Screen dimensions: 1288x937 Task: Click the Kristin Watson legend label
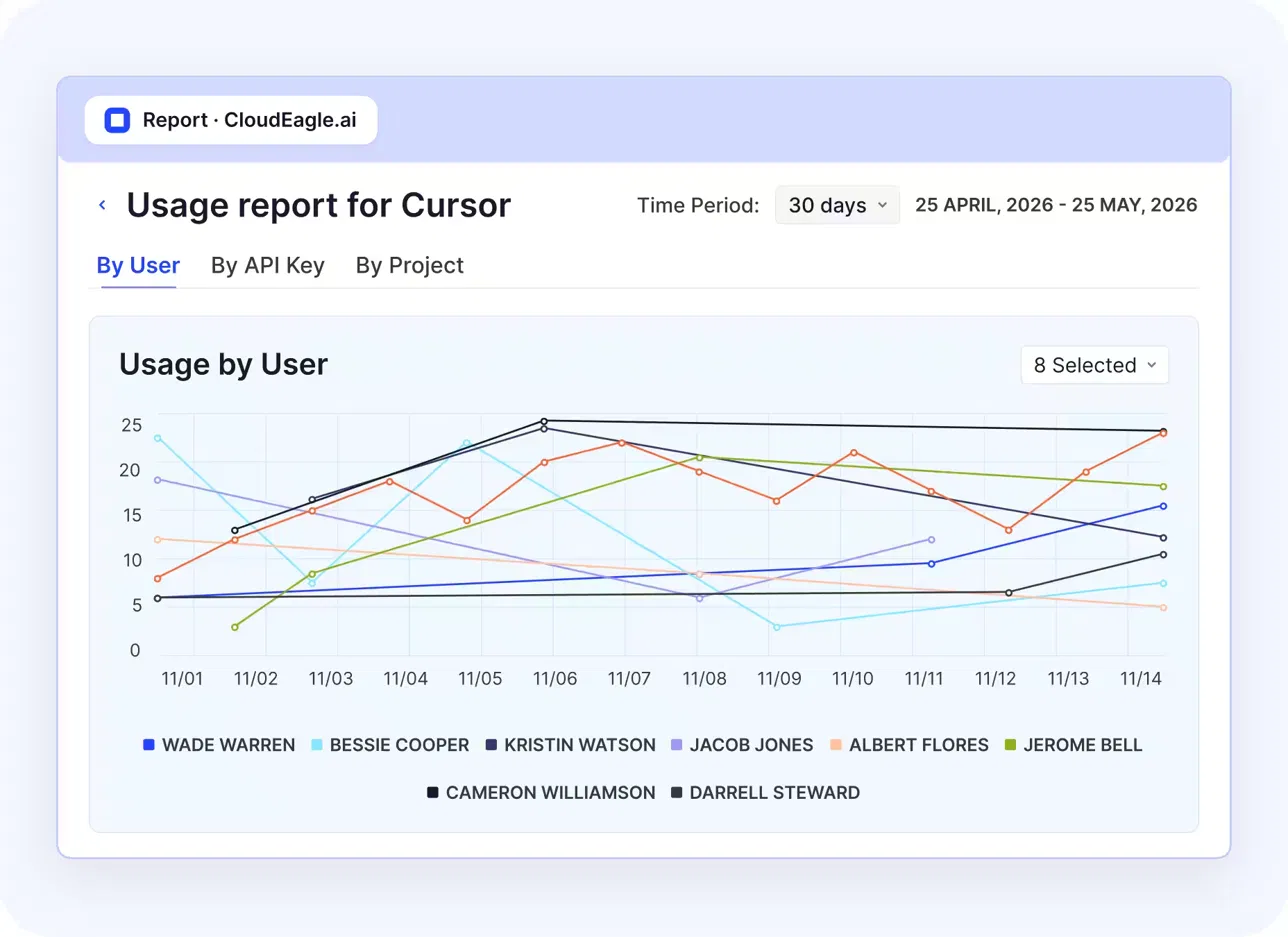pos(580,745)
